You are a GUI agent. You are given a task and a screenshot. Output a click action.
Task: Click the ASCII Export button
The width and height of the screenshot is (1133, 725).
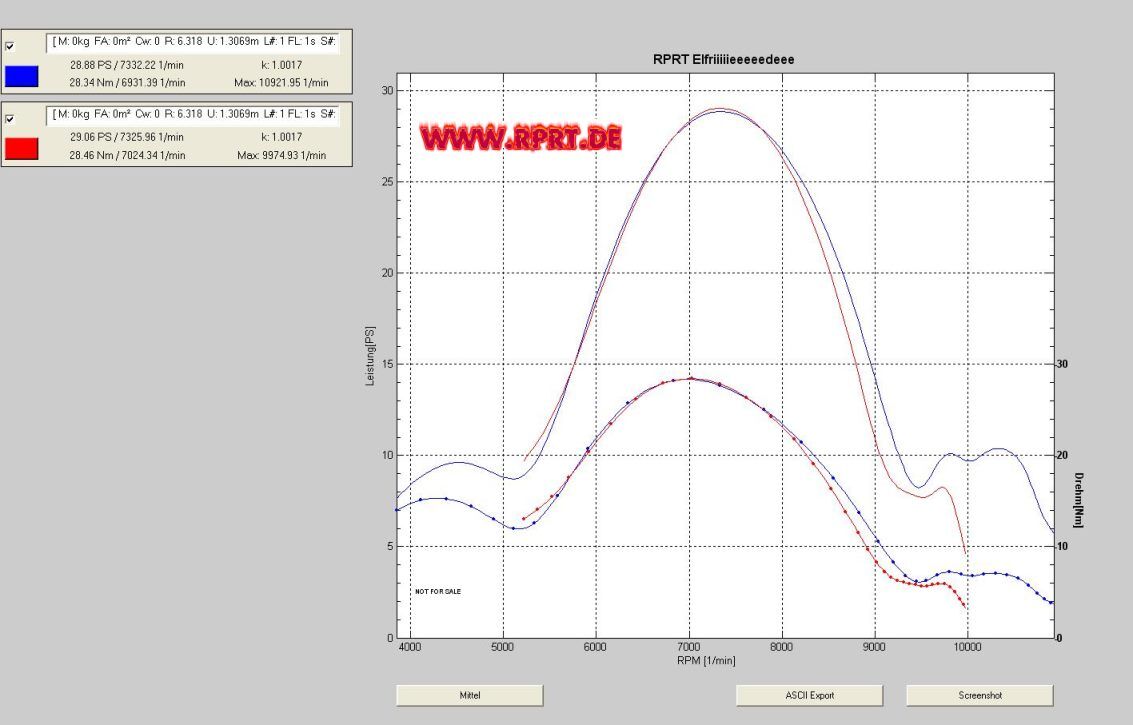(x=809, y=695)
